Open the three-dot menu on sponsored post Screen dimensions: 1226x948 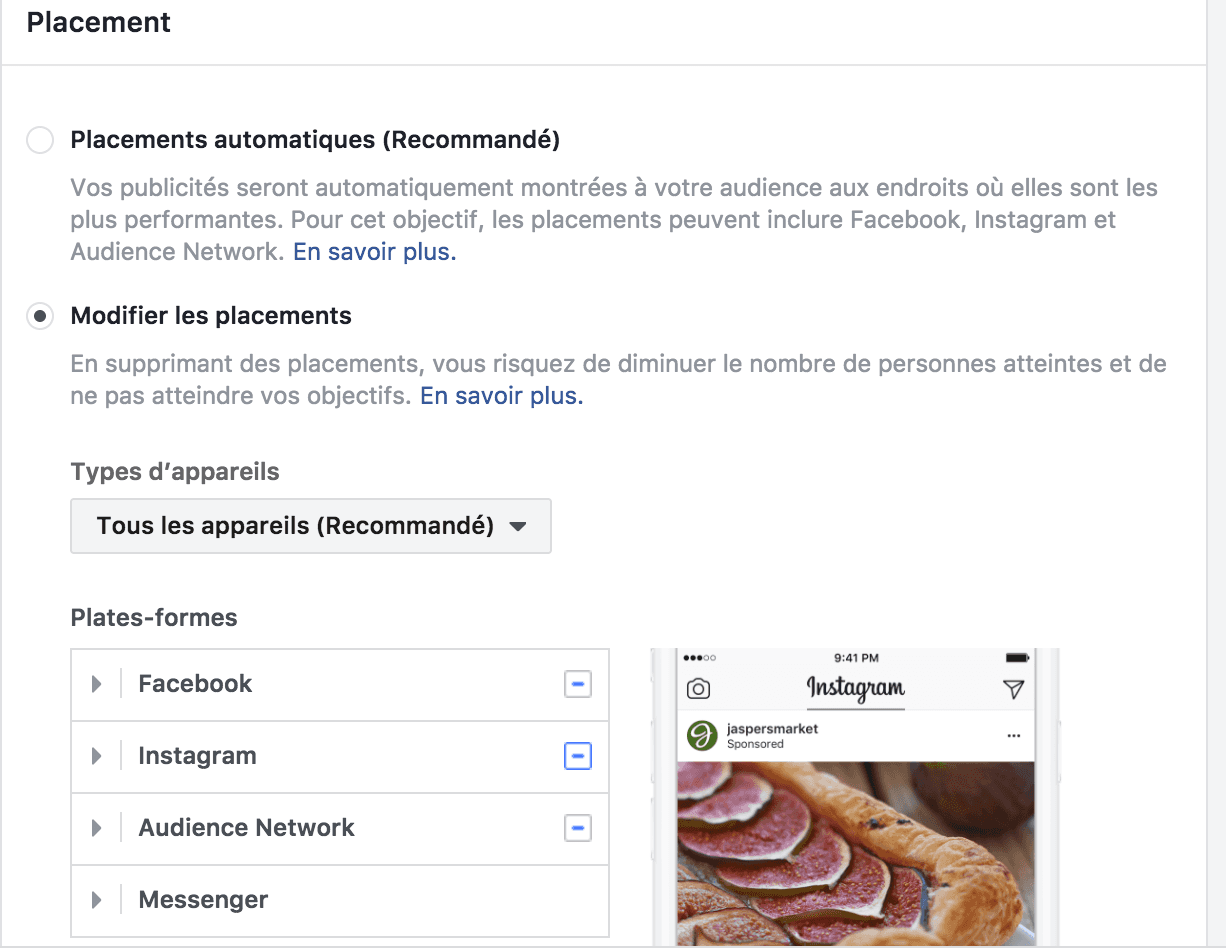(1014, 736)
